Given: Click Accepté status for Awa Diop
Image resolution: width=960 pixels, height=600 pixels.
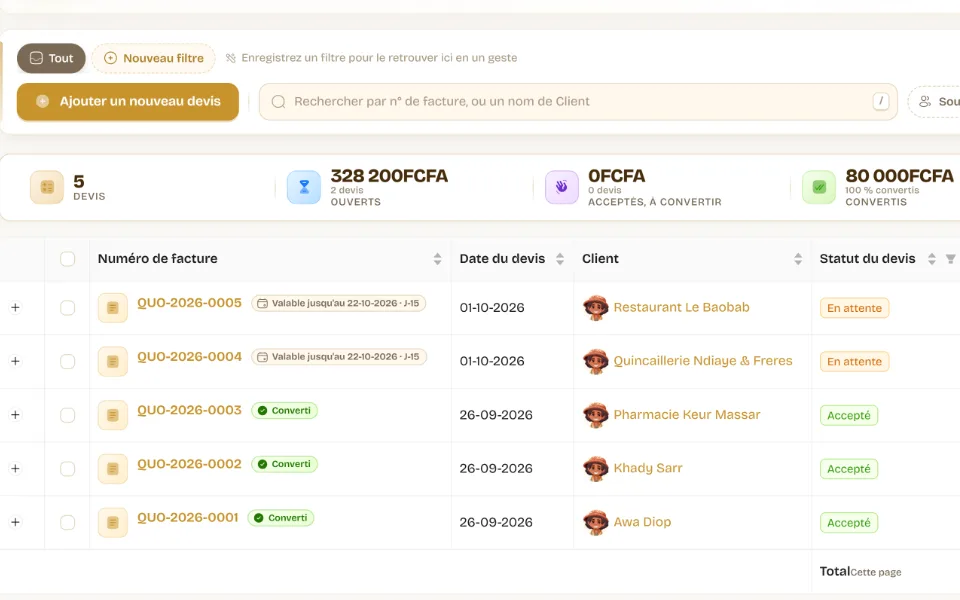Looking at the screenshot, I should [849, 523].
